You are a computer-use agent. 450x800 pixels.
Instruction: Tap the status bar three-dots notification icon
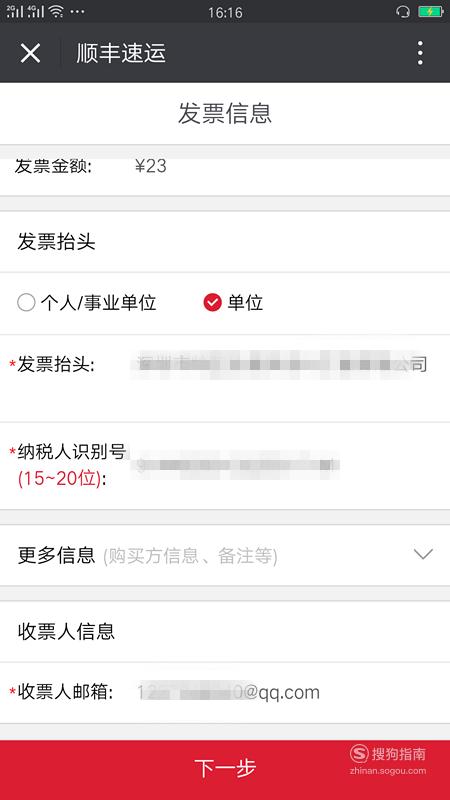77,11
